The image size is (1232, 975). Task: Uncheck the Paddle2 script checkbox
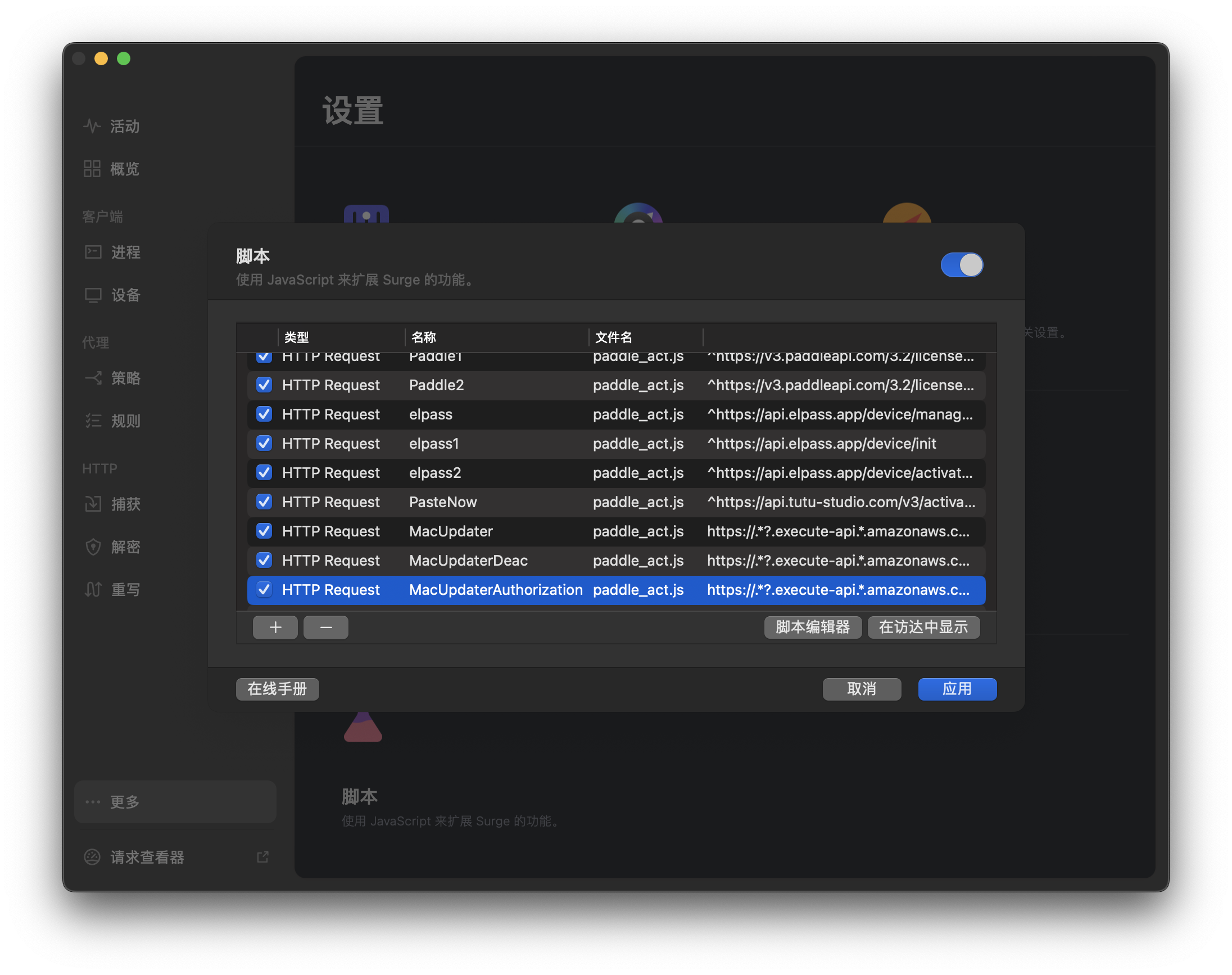pos(264,385)
